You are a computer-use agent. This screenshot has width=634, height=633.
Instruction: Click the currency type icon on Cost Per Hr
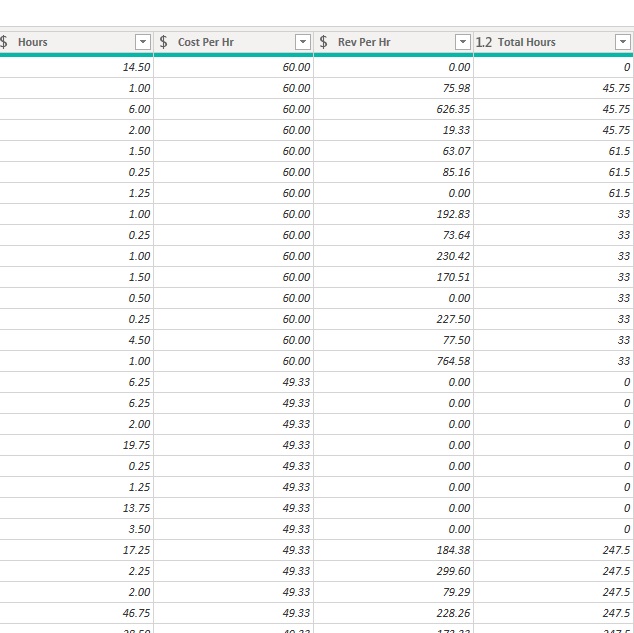(163, 42)
